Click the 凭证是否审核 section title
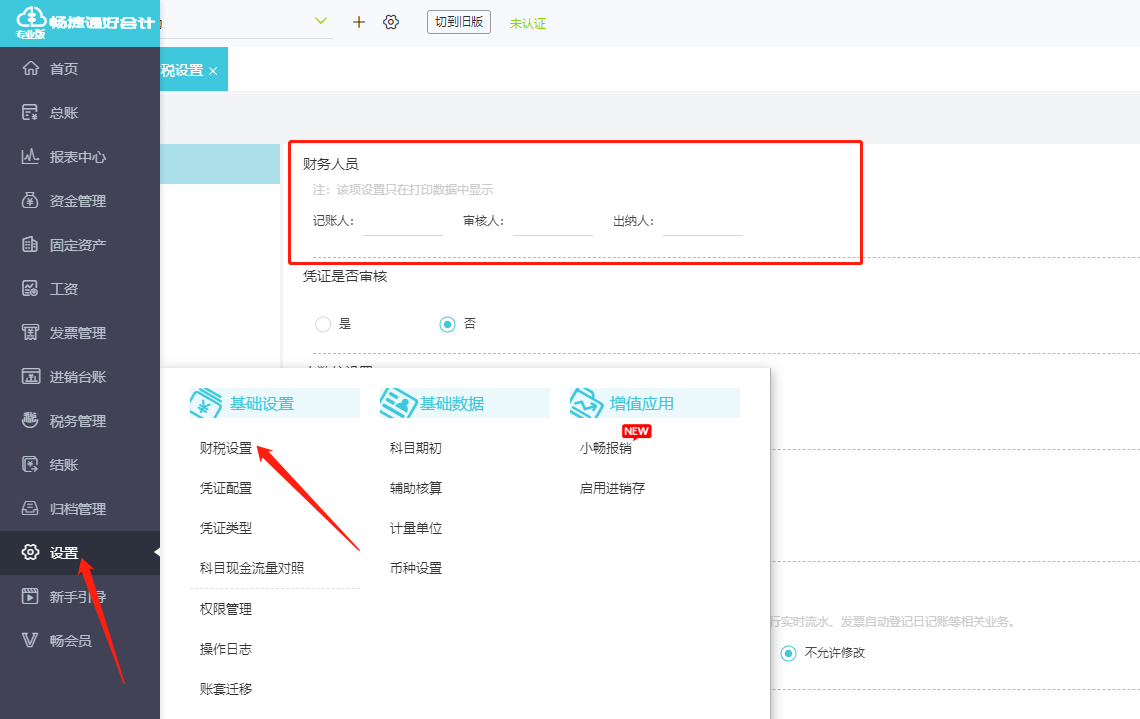This screenshot has width=1140, height=719. [345, 276]
